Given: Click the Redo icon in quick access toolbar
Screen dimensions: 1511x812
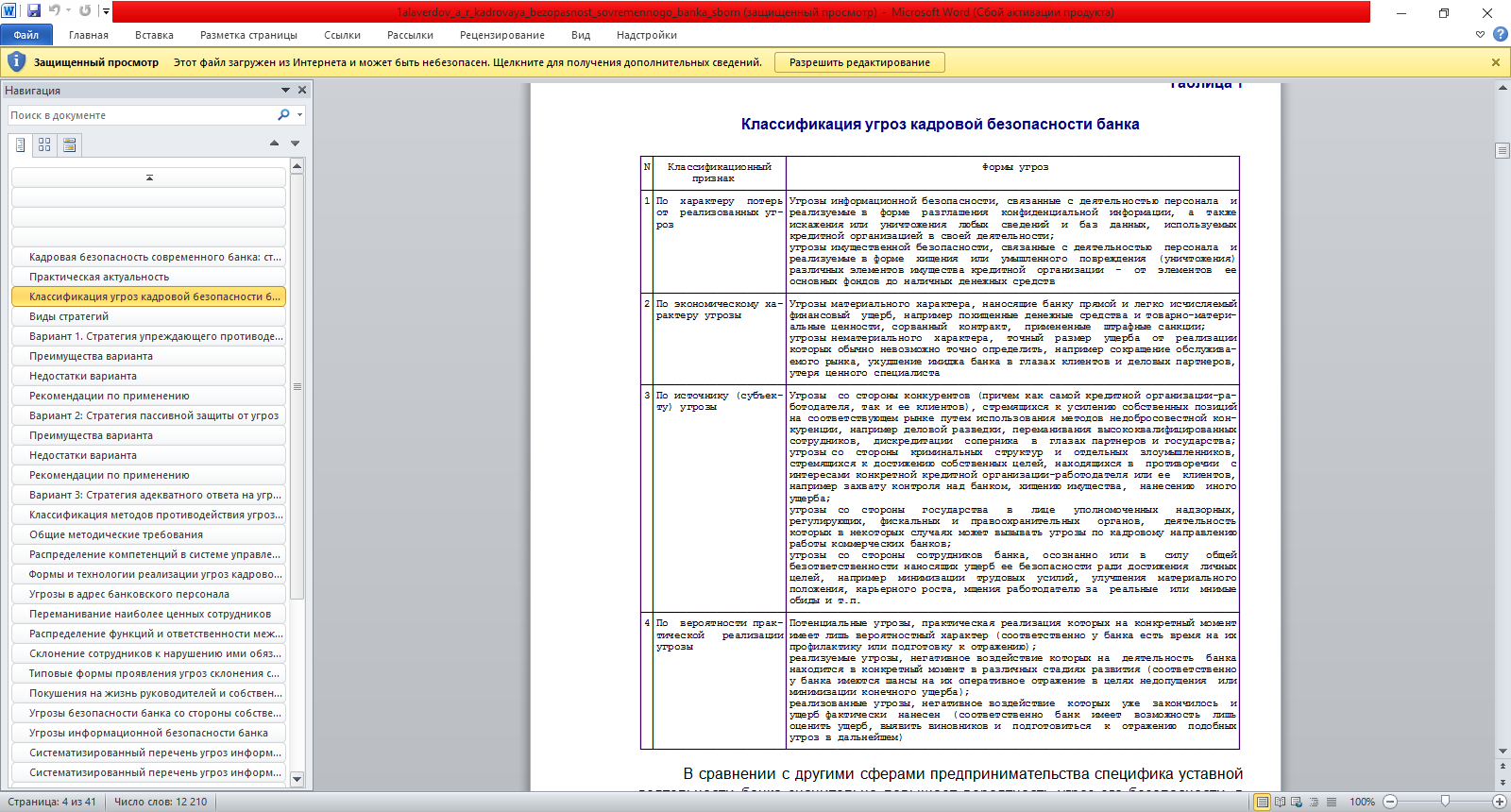Looking at the screenshot, I should coord(85,11).
